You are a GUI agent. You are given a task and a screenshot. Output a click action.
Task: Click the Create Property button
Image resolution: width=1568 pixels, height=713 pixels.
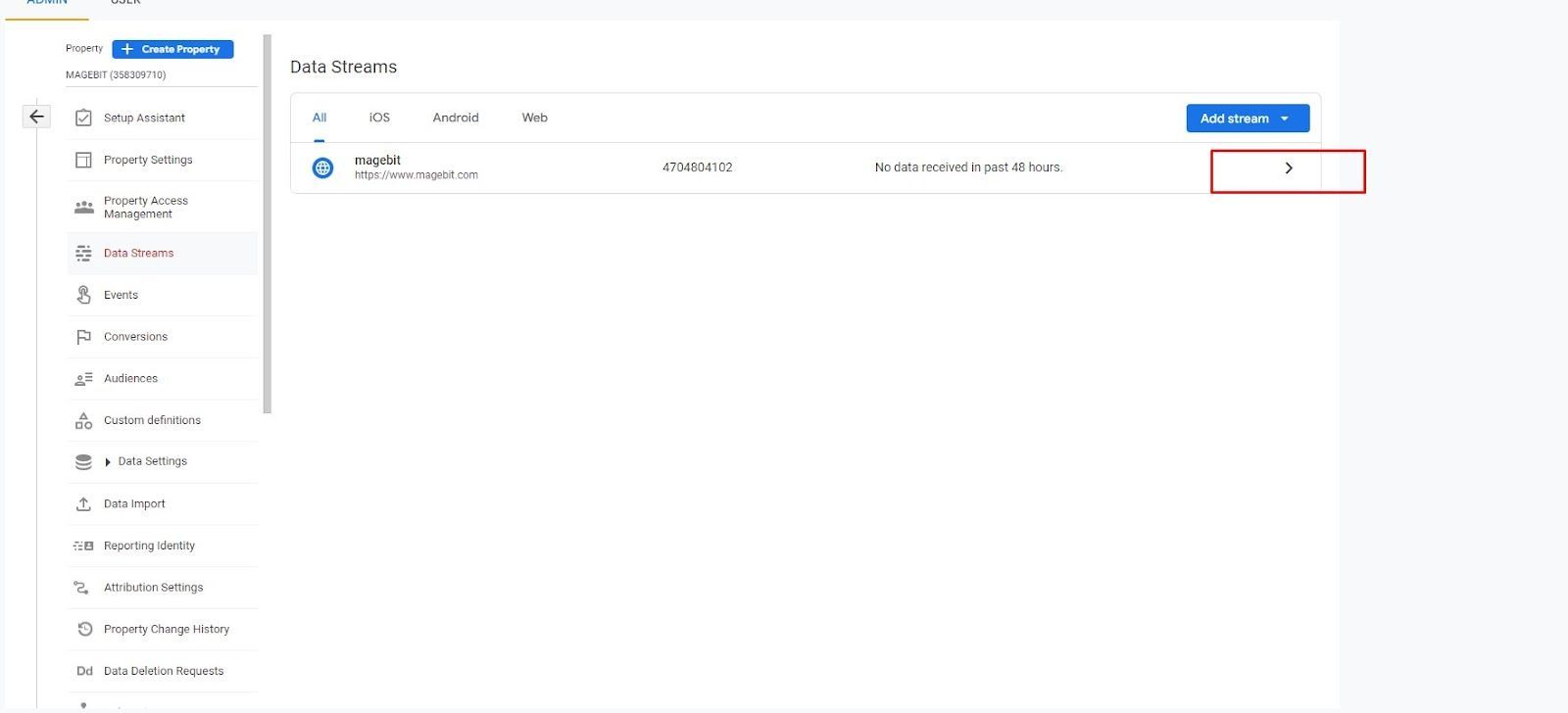pos(172,49)
